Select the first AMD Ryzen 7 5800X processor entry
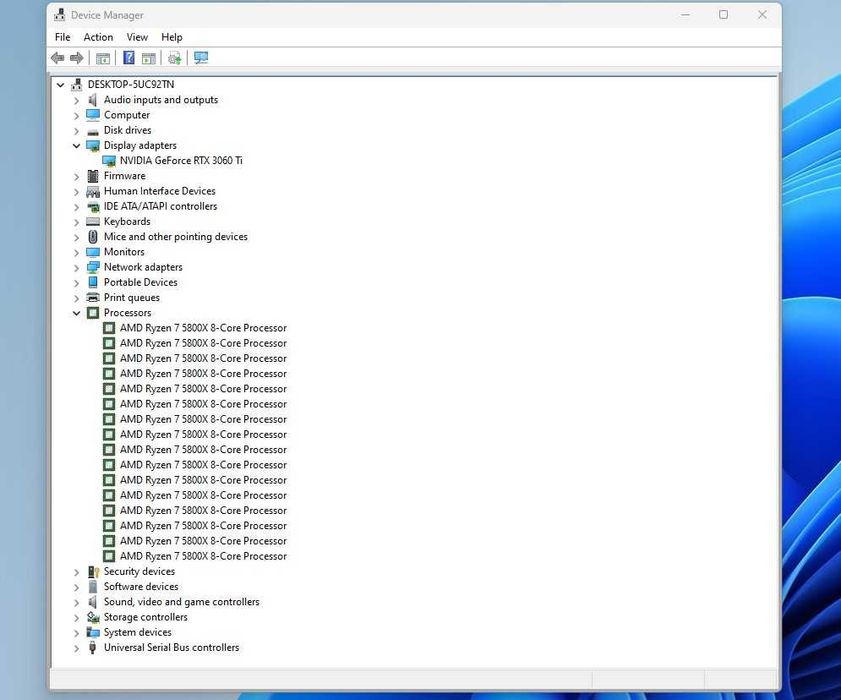The image size is (841, 700). click(203, 328)
